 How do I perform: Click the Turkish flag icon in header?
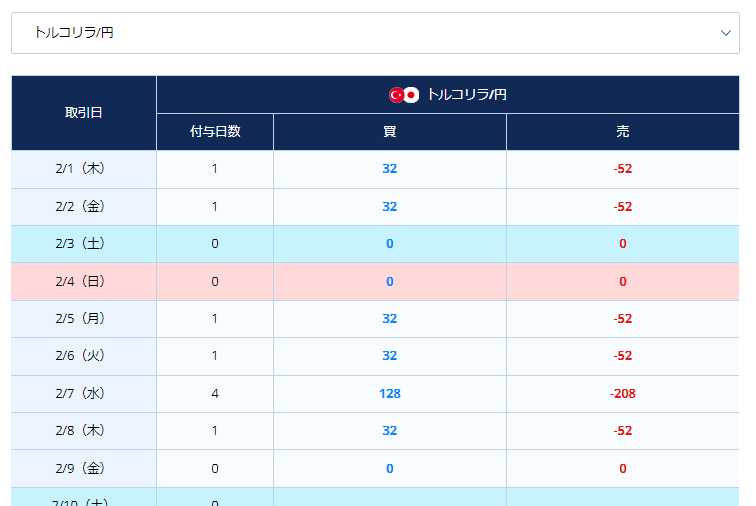click(396, 95)
